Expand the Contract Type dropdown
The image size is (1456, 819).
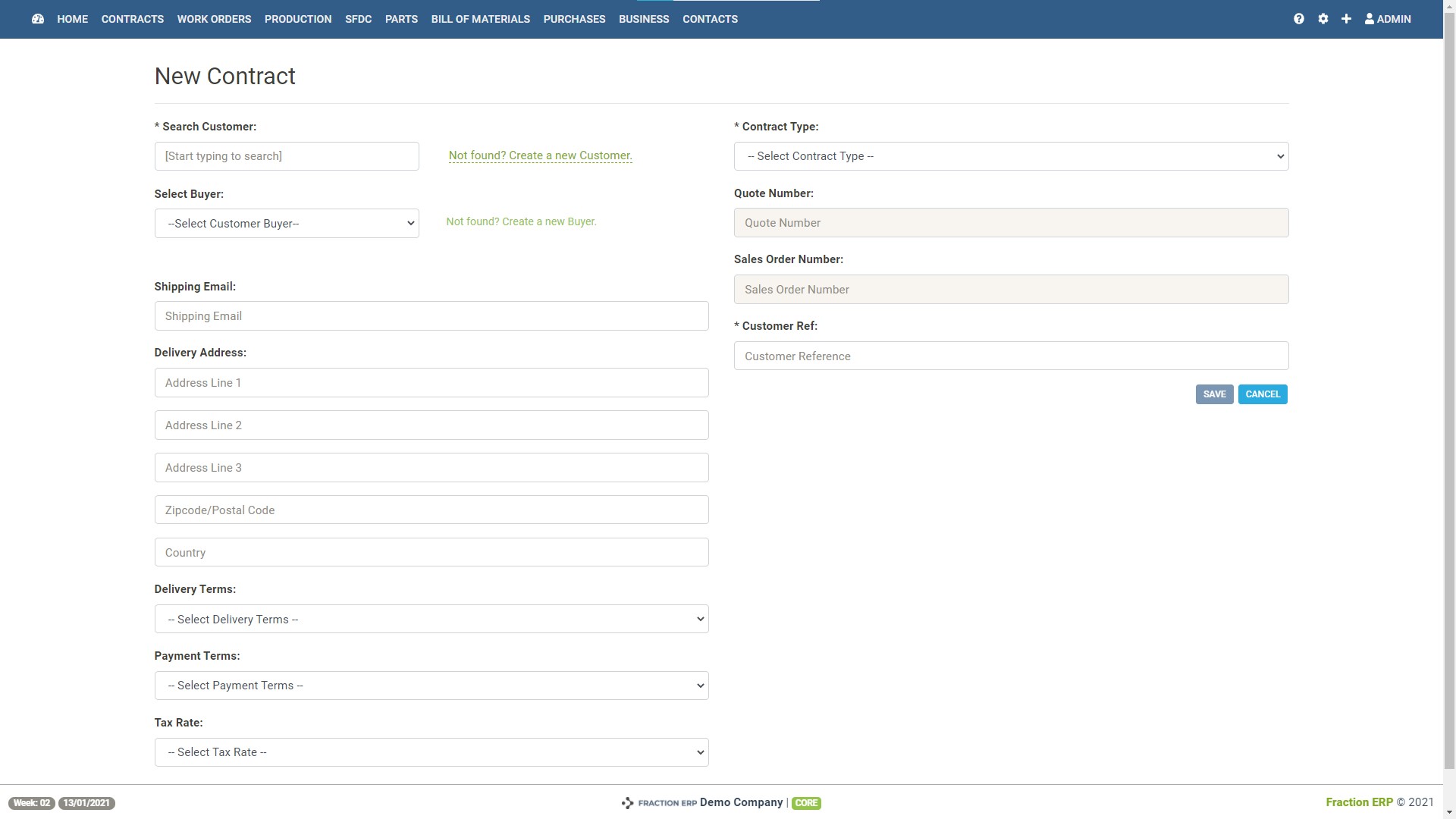(x=1010, y=156)
